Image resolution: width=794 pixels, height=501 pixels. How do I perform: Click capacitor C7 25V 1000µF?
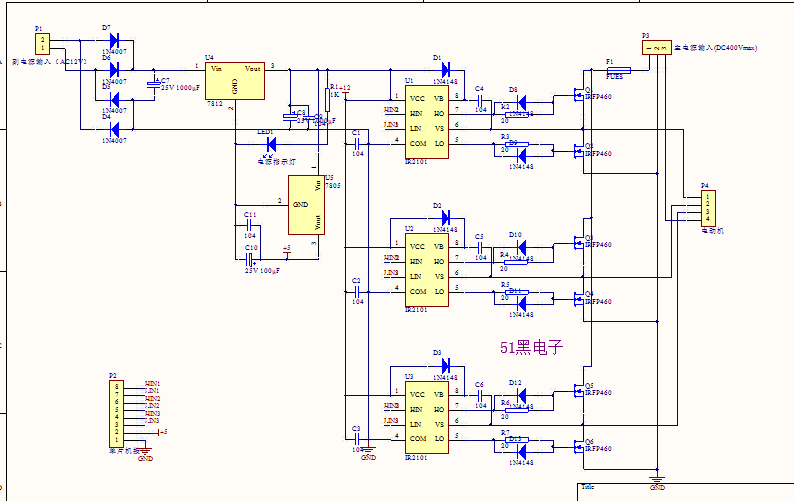[154, 85]
